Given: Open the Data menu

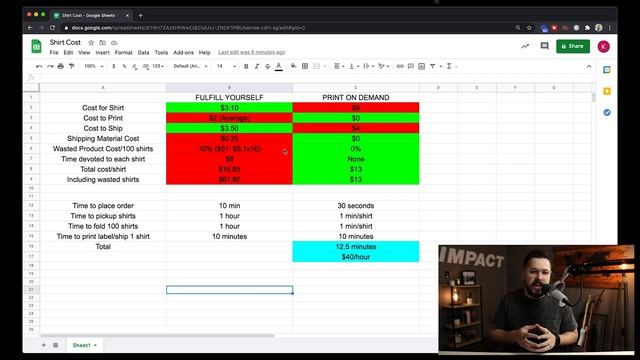Looking at the screenshot, I should [x=143, y=53].
